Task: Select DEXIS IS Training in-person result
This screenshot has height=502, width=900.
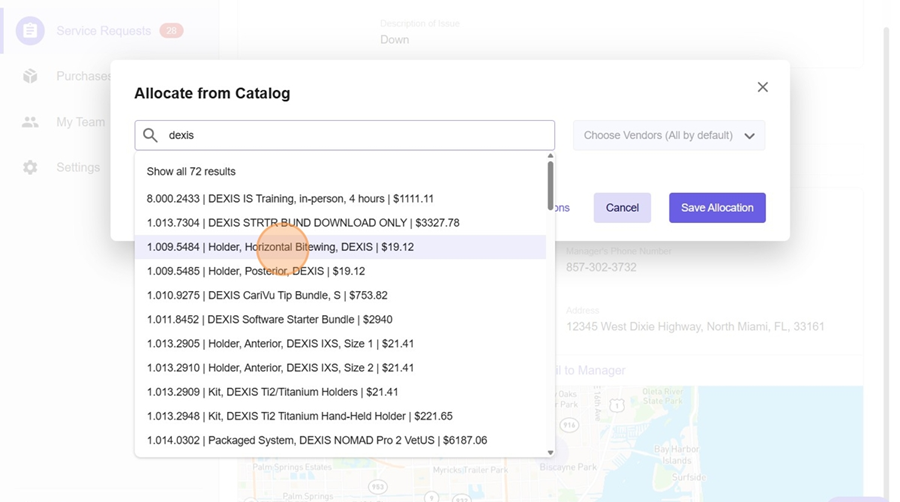Action: pyautogui.click(x=290, y=199)
